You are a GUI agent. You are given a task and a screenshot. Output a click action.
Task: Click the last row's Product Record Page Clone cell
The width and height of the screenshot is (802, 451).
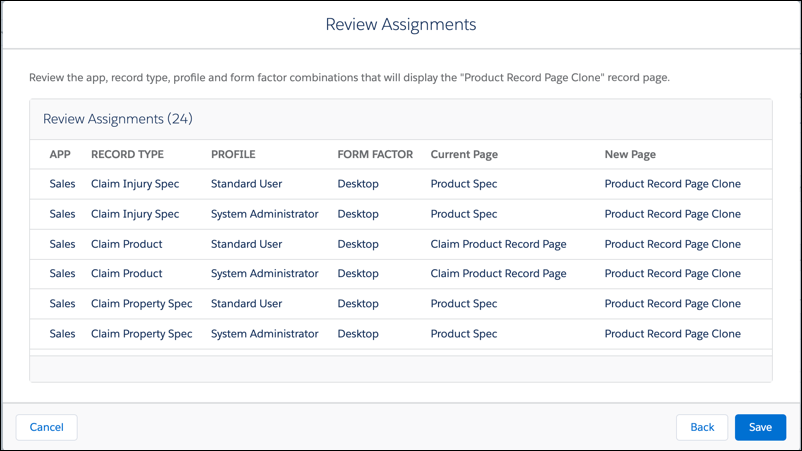[673, 334]
